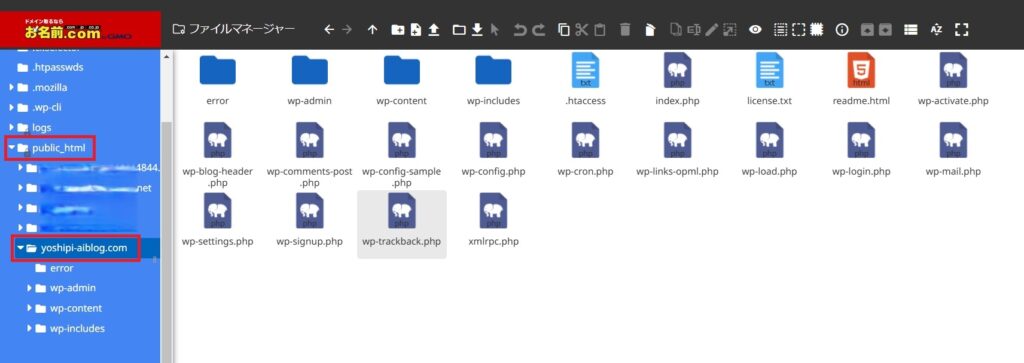Go forward with the right arrow
1024x363 pixels.
(x=346, y=29)
